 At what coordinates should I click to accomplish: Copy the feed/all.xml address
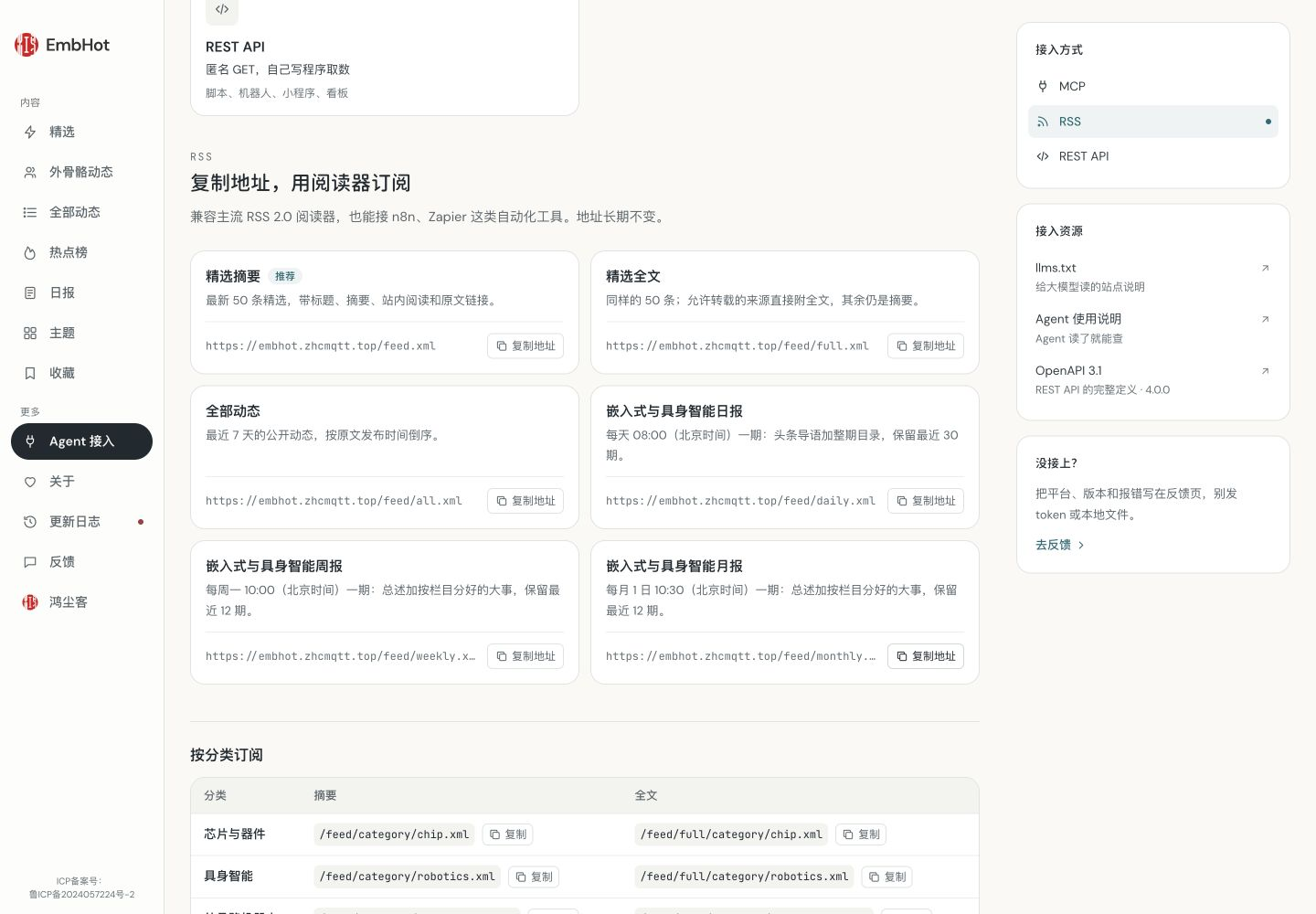pos(525,501)
